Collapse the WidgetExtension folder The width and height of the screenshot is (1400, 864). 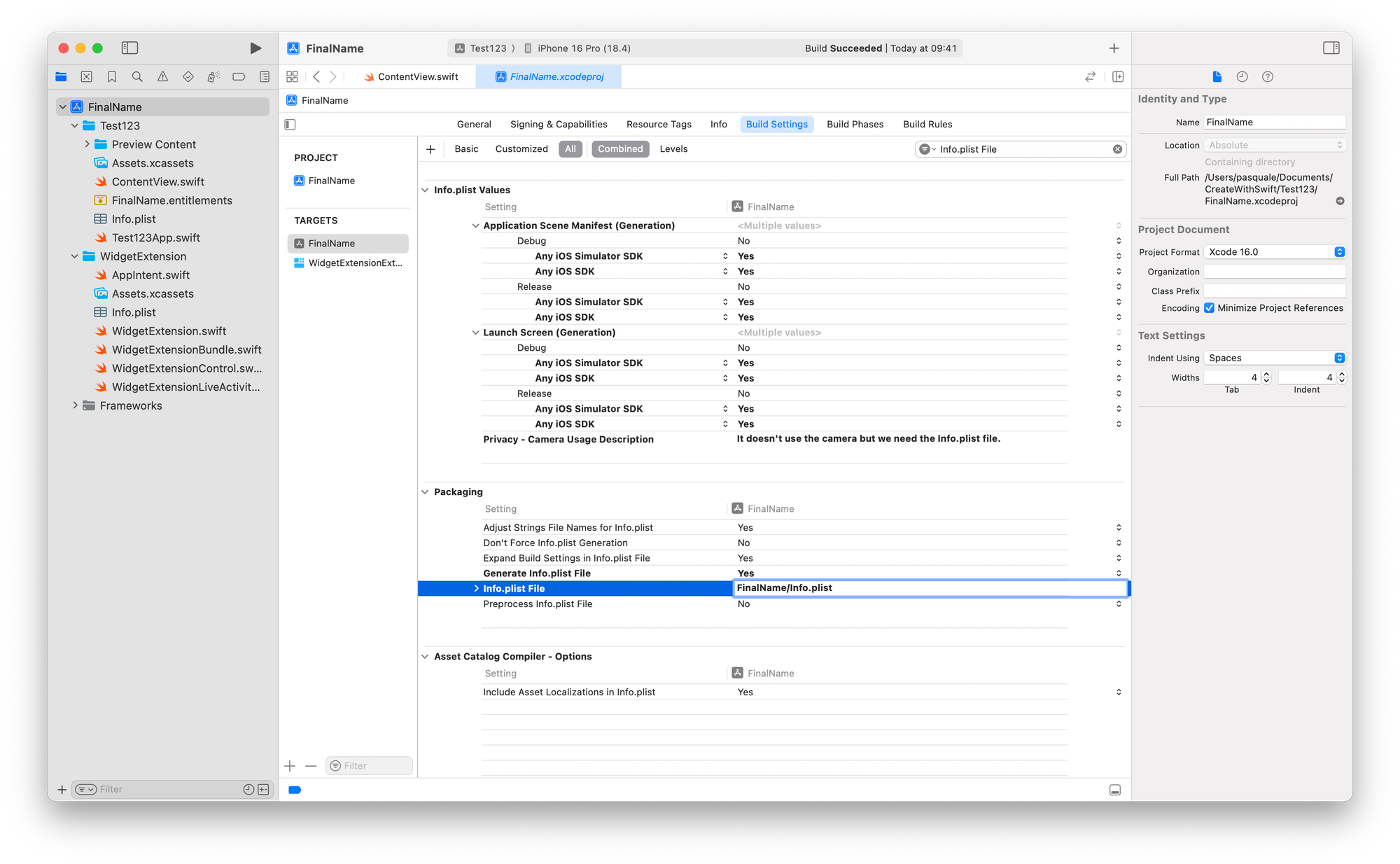click(x=75, y=256)
